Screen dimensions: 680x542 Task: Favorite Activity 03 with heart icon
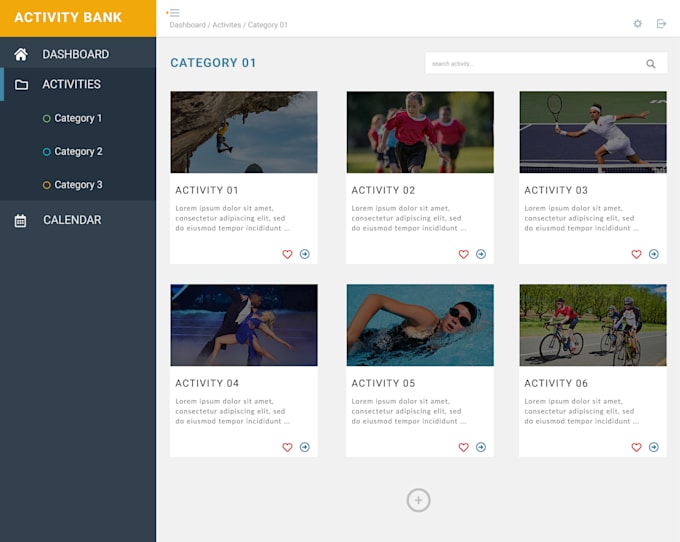click(636, 254)
